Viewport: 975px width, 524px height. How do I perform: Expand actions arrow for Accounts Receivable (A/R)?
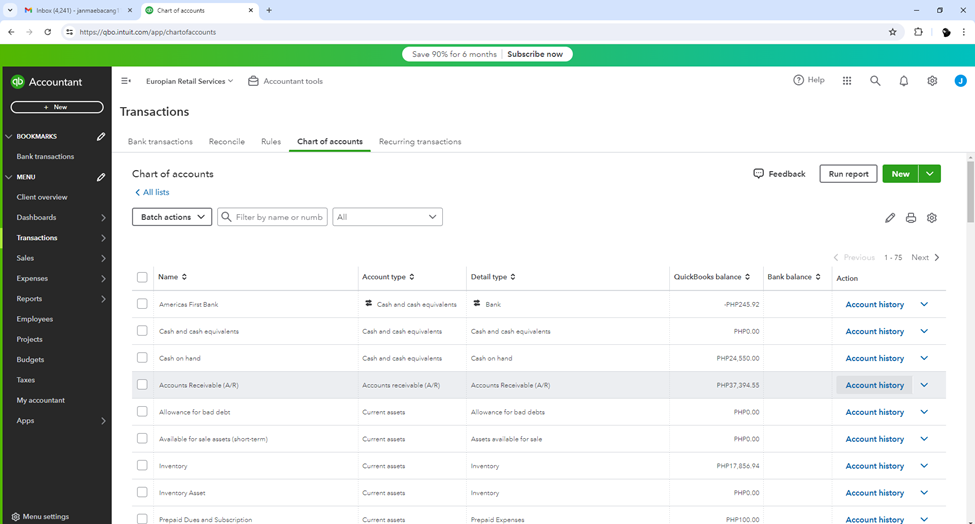click(924, 385)
